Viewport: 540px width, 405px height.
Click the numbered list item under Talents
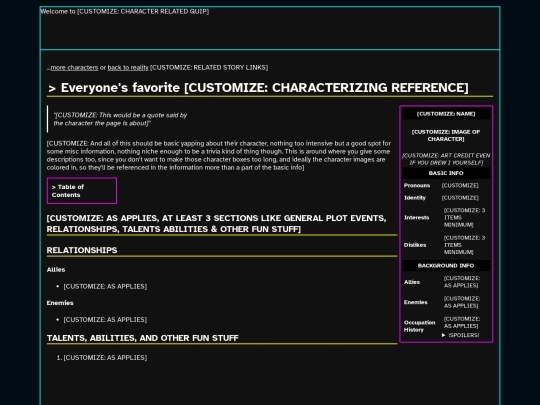105,358
